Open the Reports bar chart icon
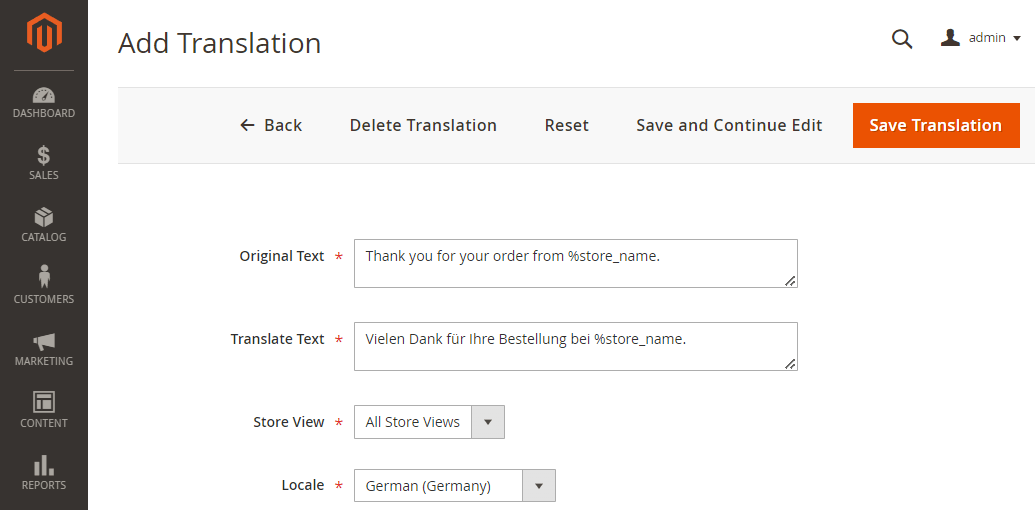 pyautogui.click(x=44, y=465)
